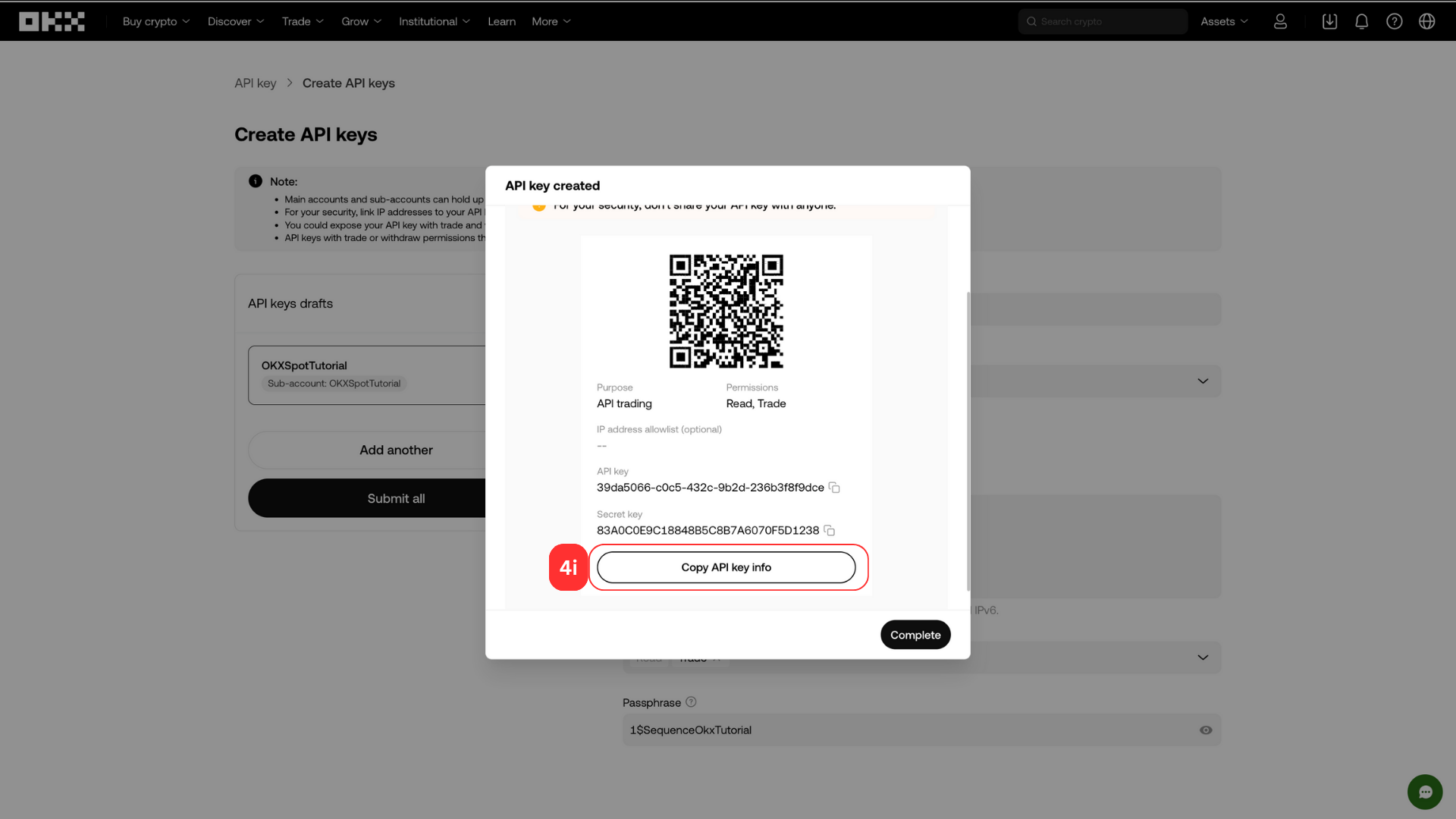The image size is (1456, 819).
Task: Expand the upper form dropdown chevron
Action: pos(1203,381)
